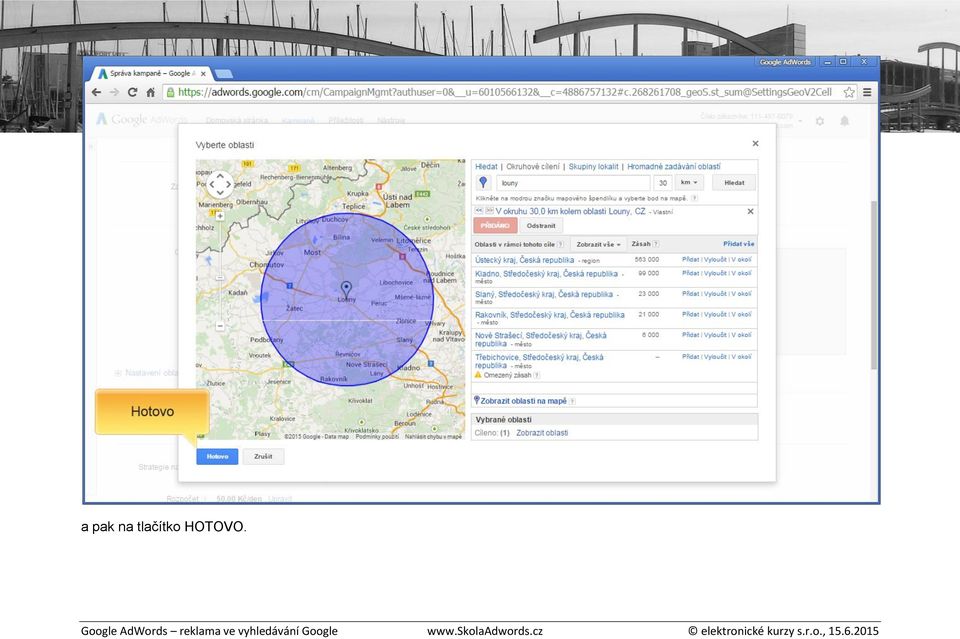Click Přidat for Rakovník row
960x639 pixels.
pos(691,314)
